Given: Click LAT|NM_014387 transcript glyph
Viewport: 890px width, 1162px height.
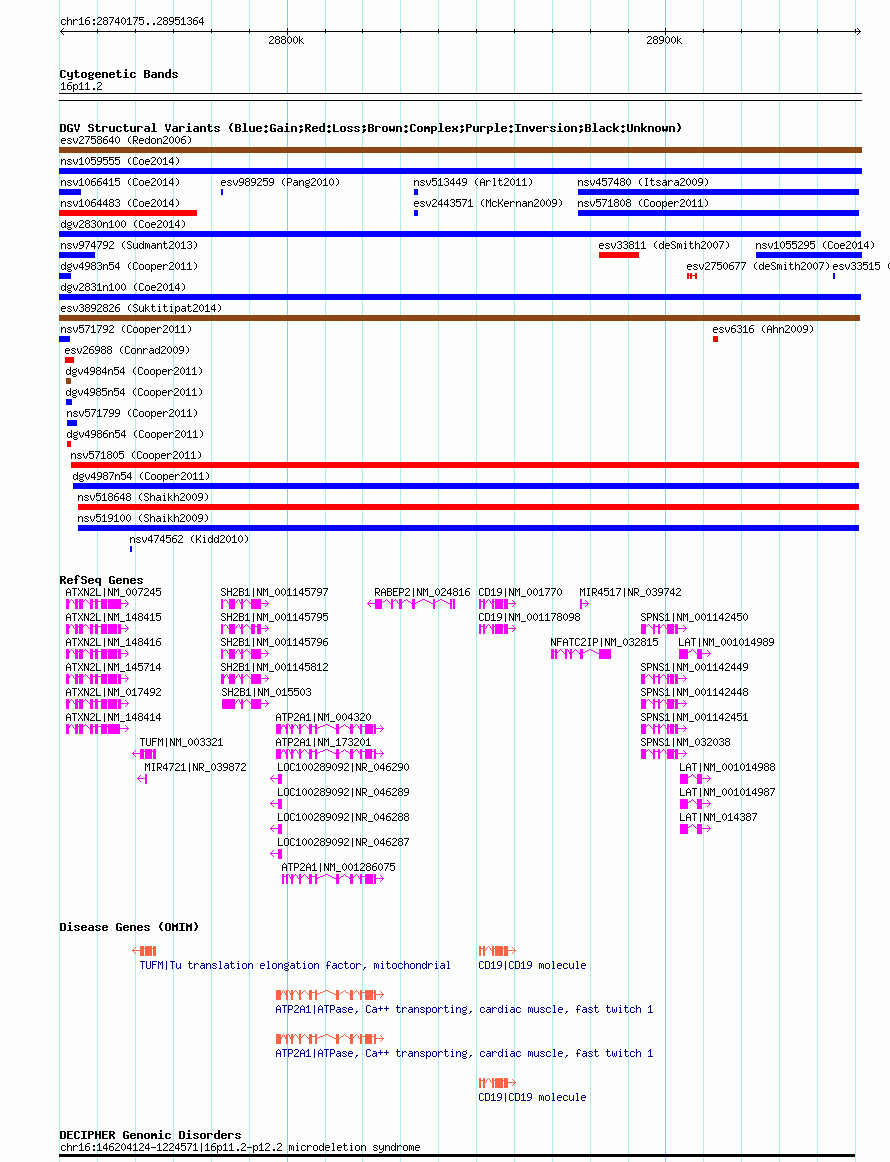Looking at the screenshot, I should pyautogui.click(x=695, y=829).
